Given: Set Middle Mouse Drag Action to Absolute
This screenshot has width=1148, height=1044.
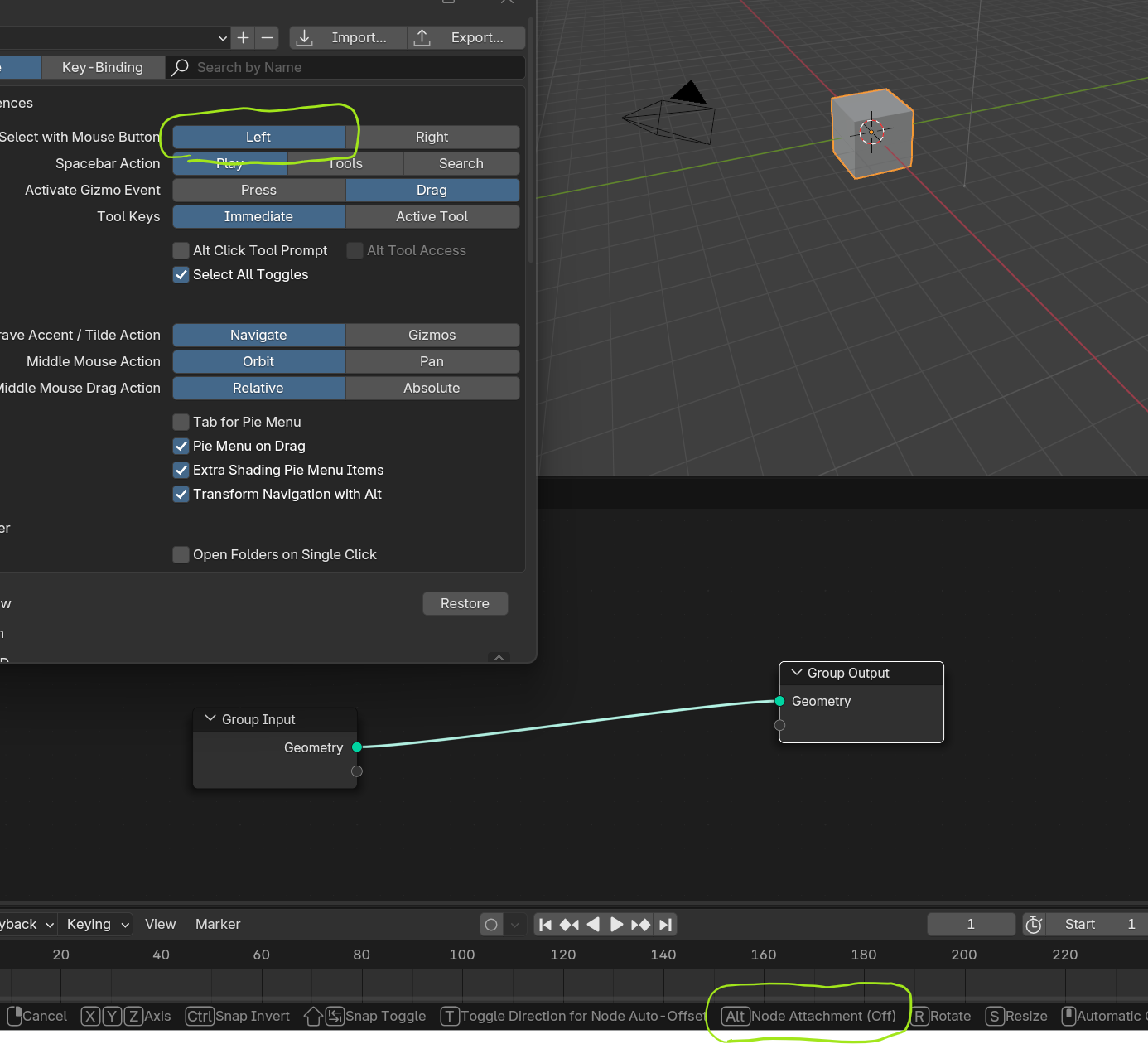Looking at the screenshot, I should pos(432,388).
